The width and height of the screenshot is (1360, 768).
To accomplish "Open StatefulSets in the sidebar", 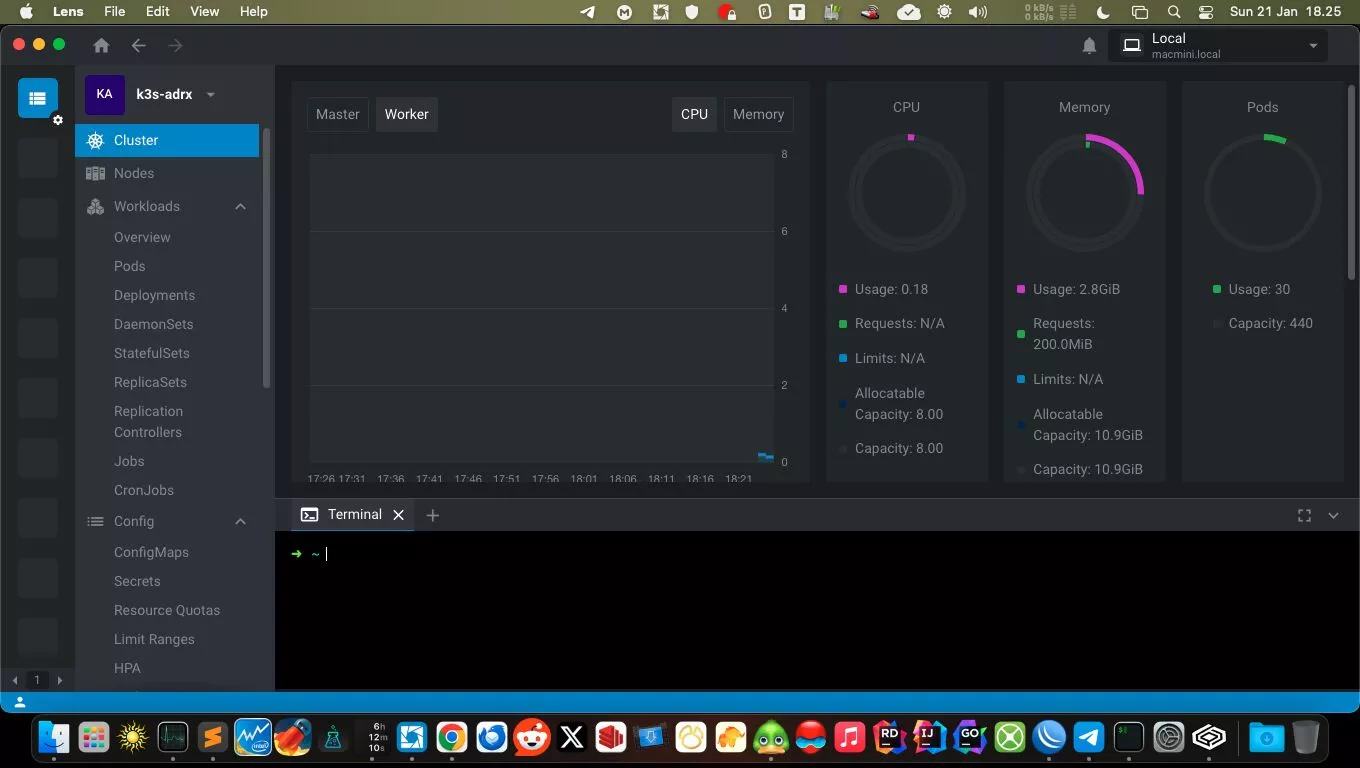I will pos(151,353).
